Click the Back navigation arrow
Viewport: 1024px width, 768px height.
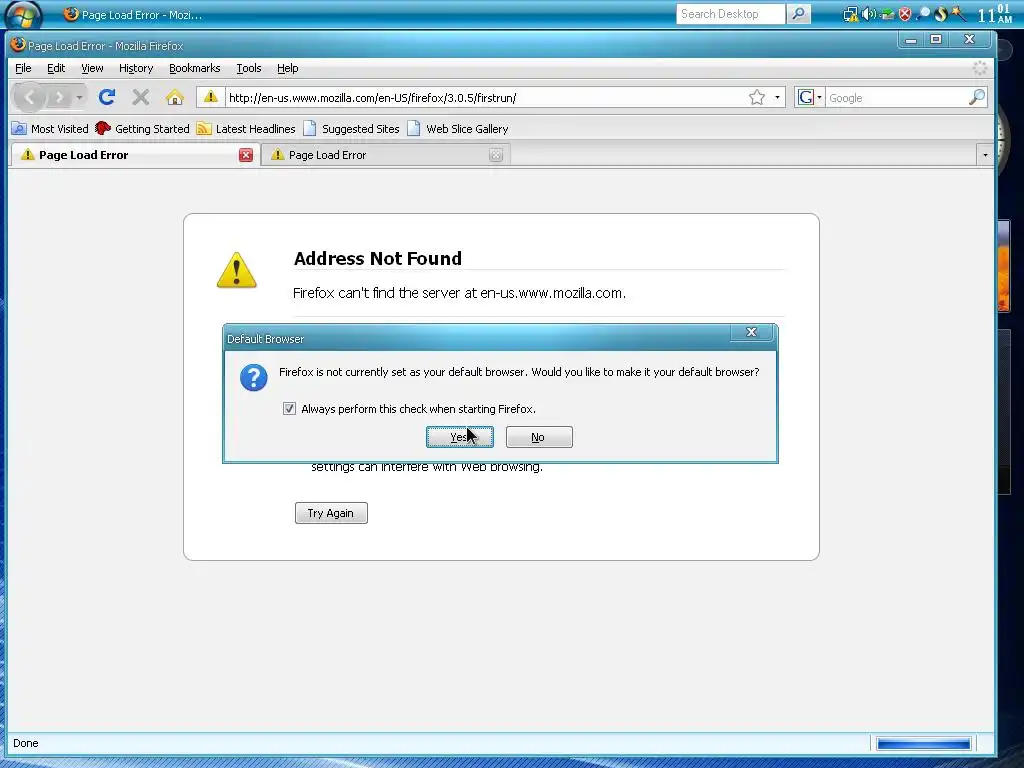tap(29, 98)
